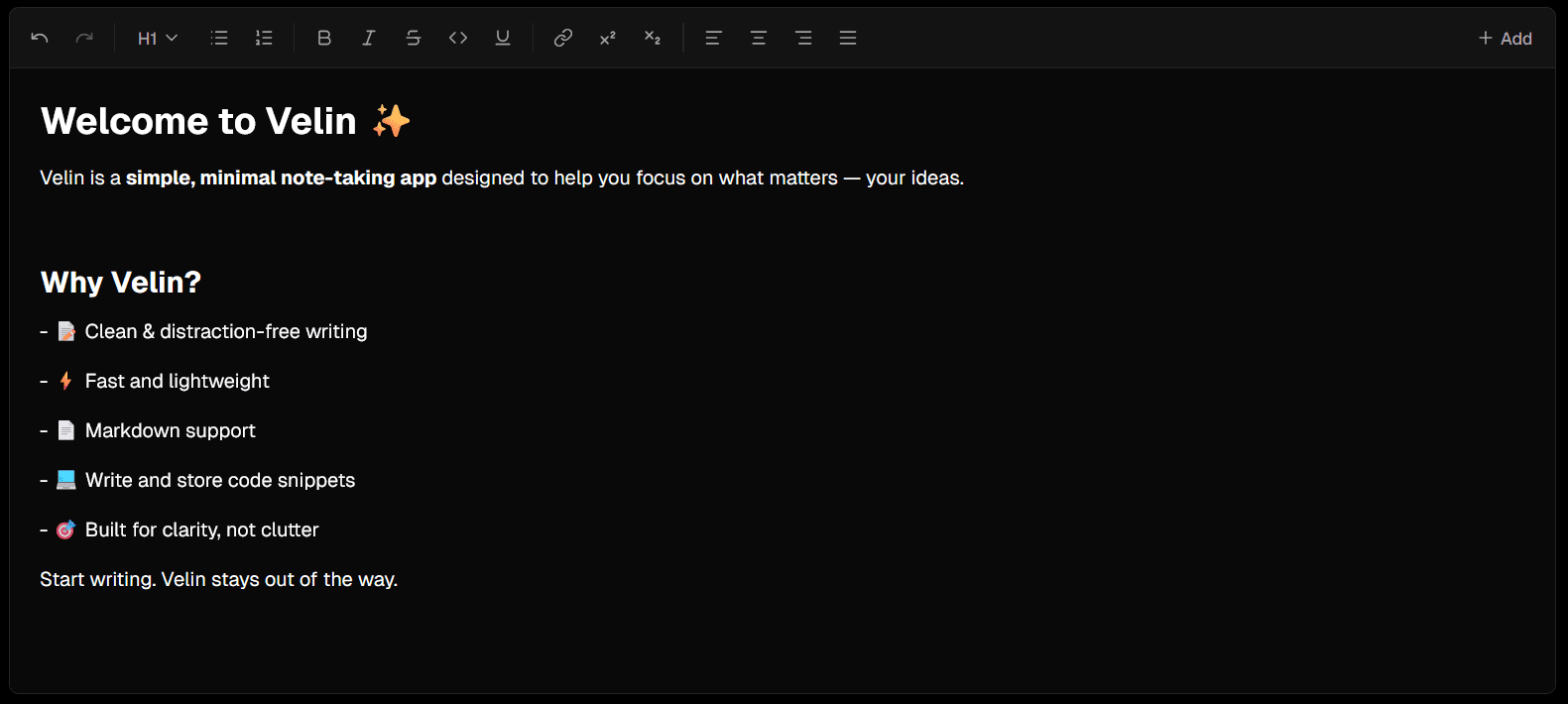Apply subscript formatting
Screen dimensions: 1568x704
[653, 38]
